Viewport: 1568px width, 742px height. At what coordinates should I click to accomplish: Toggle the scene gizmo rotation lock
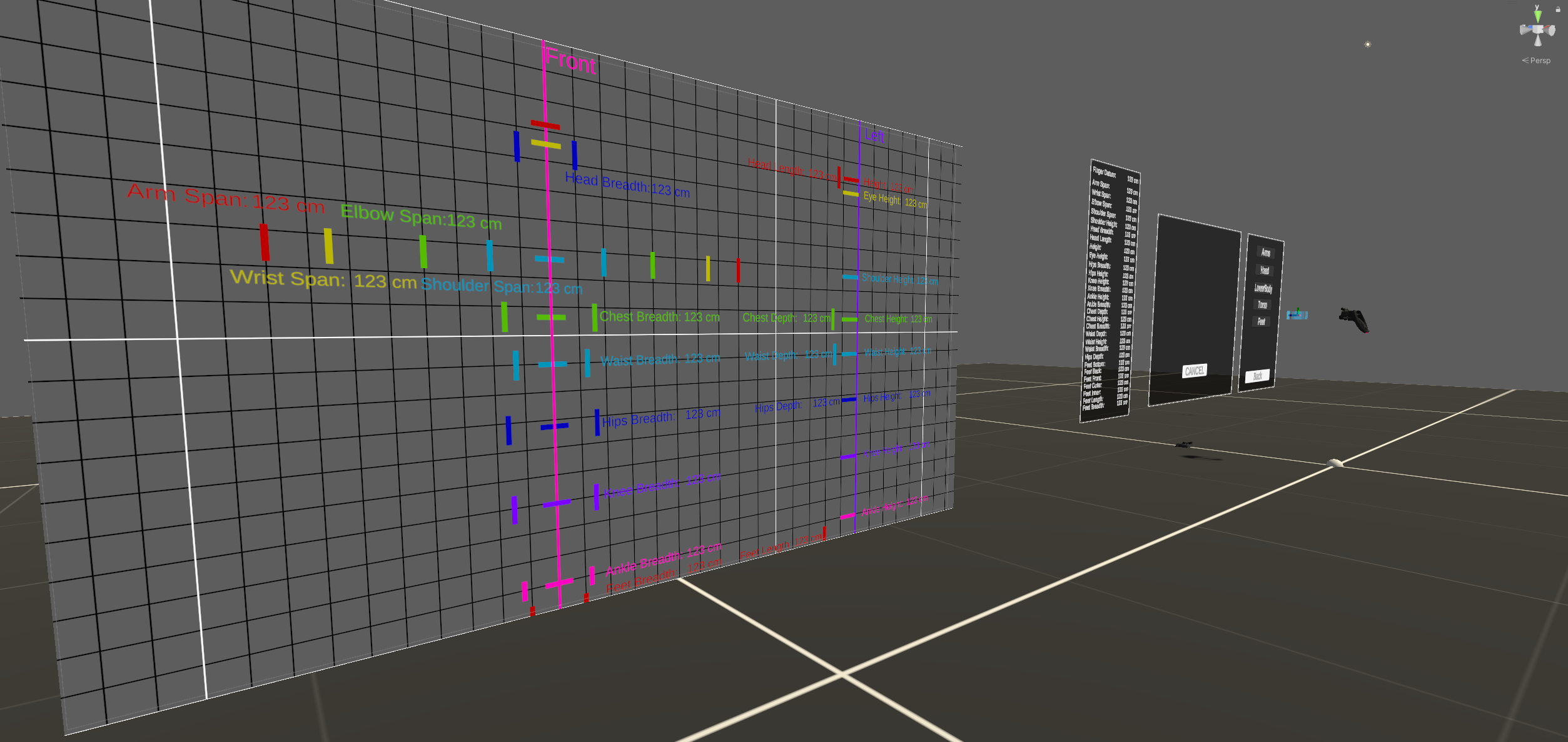point(1557,9)
